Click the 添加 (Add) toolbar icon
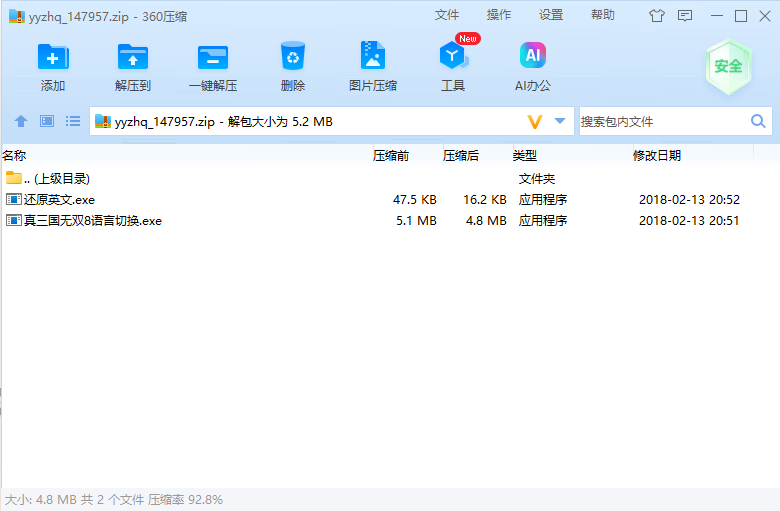The height and width of the screenshot is (511, 780). click(53, 57)
